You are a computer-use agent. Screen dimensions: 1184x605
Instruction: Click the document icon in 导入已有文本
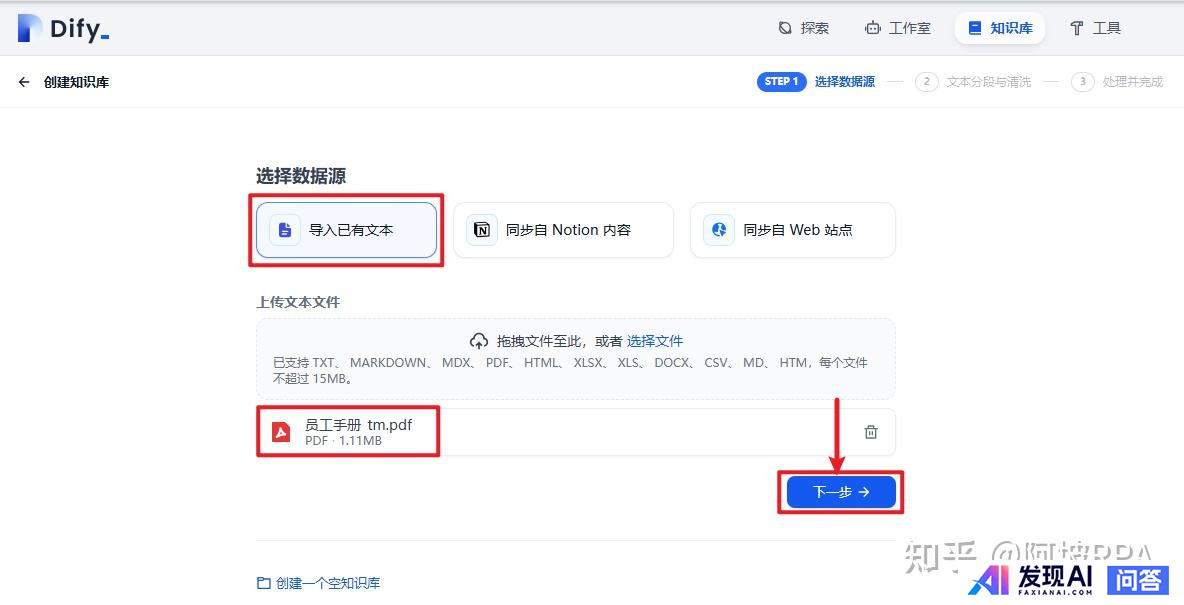point(285,230)
